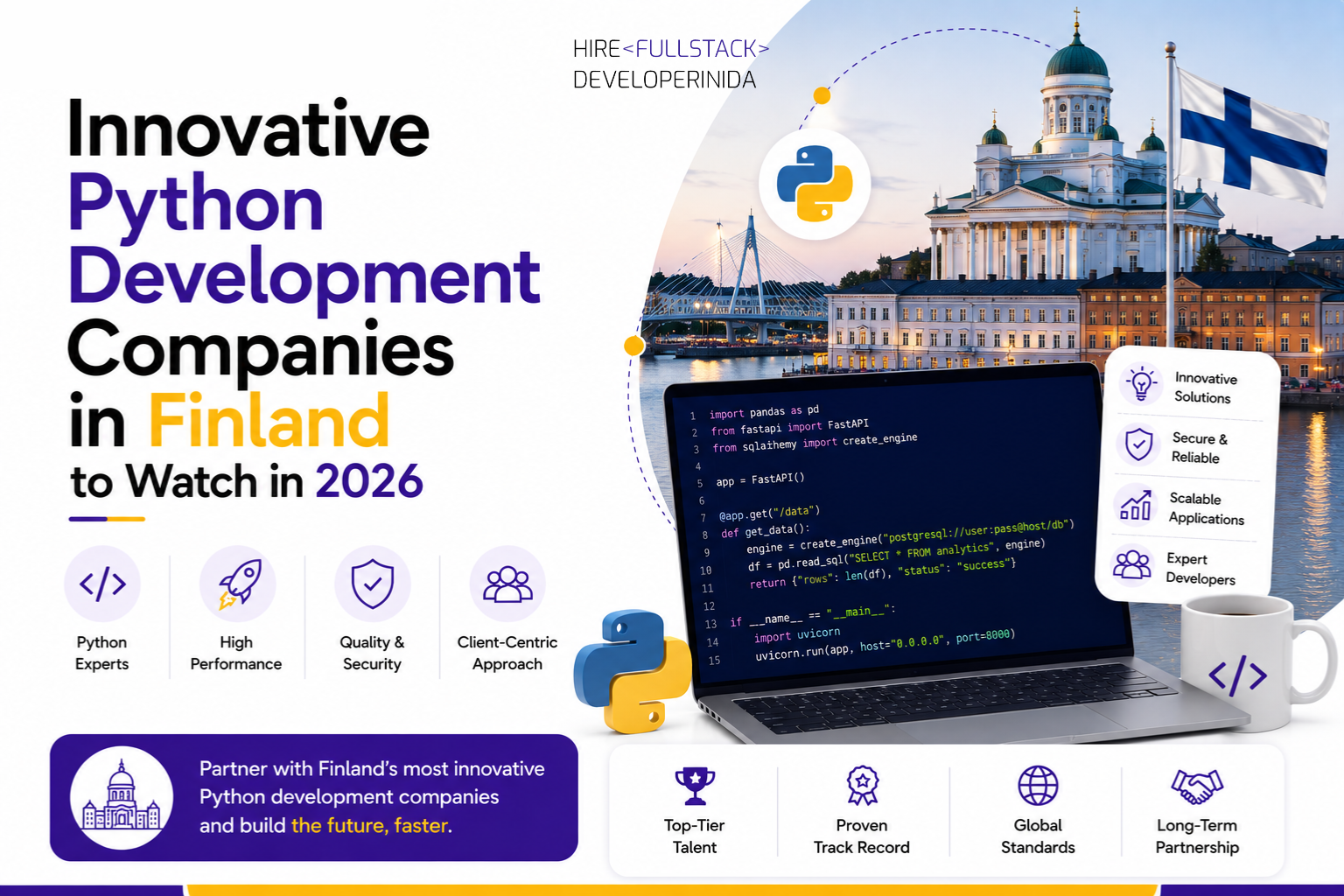Click code line with uvicorn.run call
The height and width of the screenshot is (896, 1344).
click(885, 644)
